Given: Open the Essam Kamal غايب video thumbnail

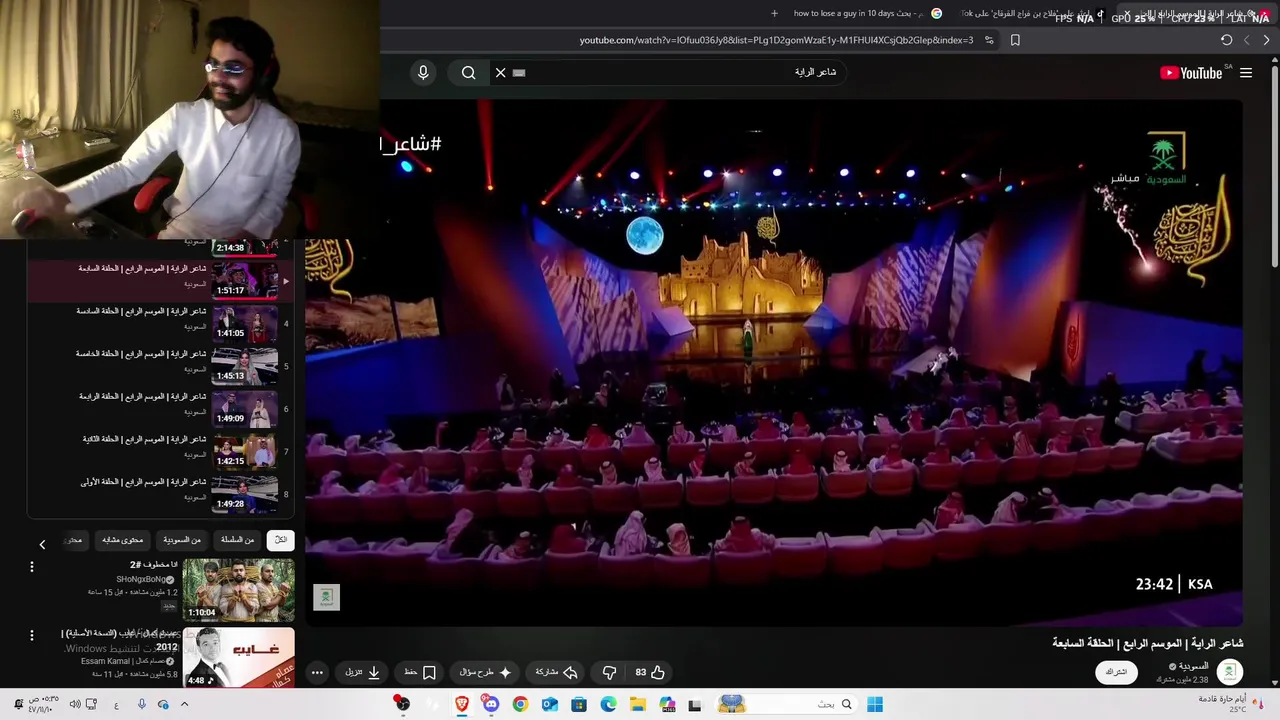Looking at the screenshot, I should (x=238, y=657).
